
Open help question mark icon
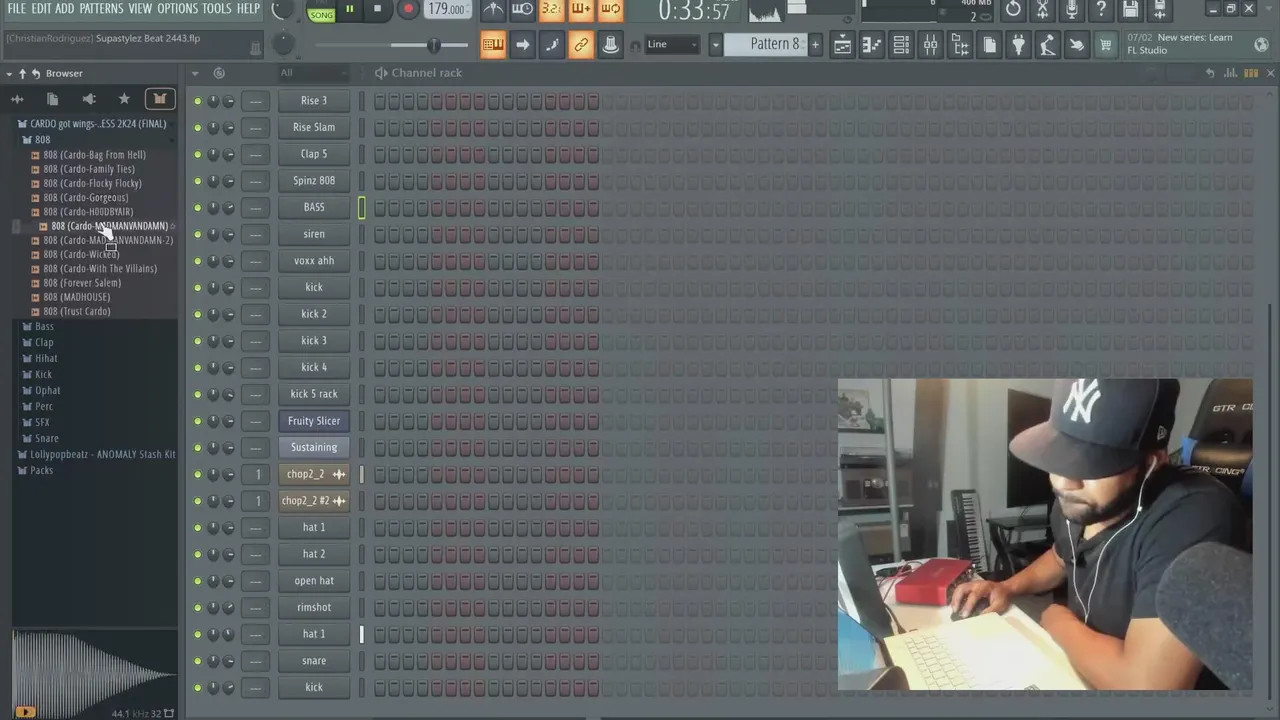coord(1101,10)
